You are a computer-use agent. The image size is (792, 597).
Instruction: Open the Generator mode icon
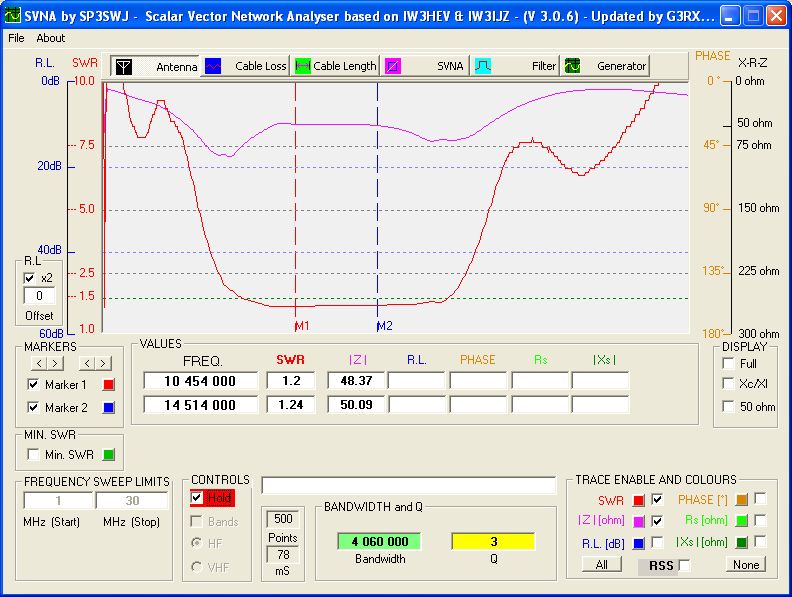coord(573,66)
